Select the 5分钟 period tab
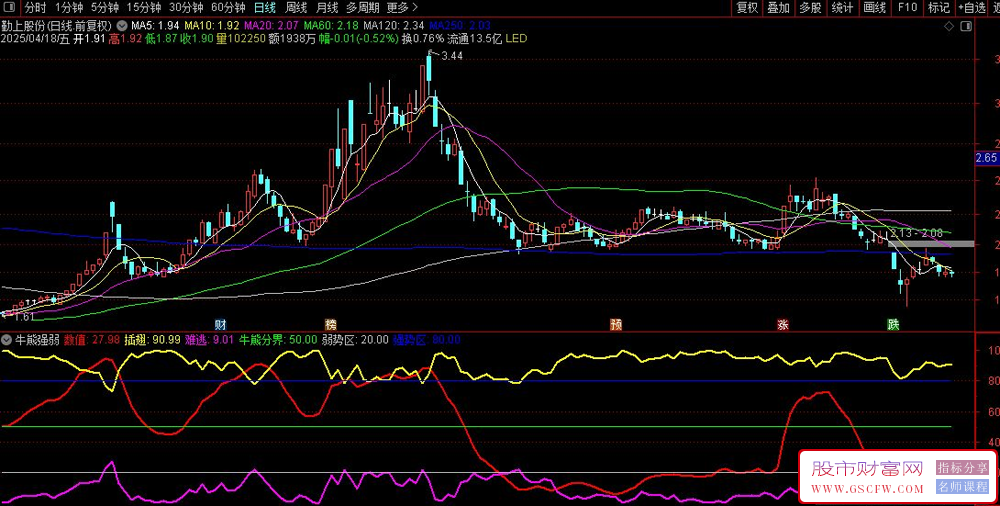Image resolution: width=1000 pixels, height=506 pixels. pyautogui.click(x=105, y=8)
